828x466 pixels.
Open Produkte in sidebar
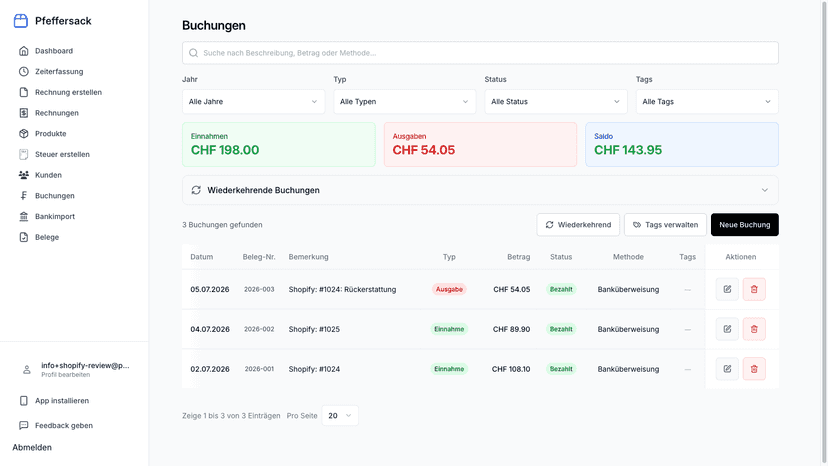51,134
